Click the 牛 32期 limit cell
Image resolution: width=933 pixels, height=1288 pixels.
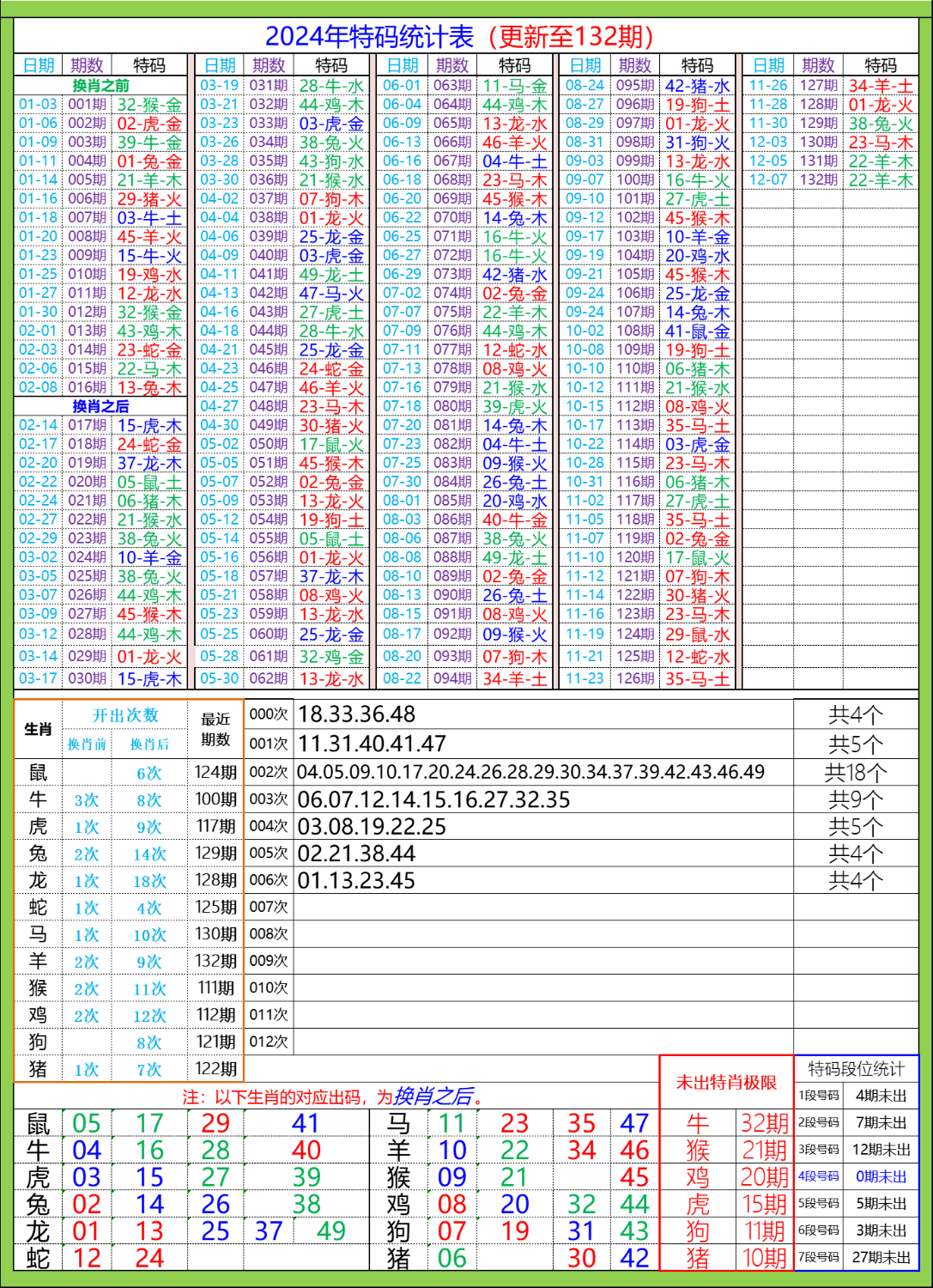pyautogui.click(x=764, y=1121)
